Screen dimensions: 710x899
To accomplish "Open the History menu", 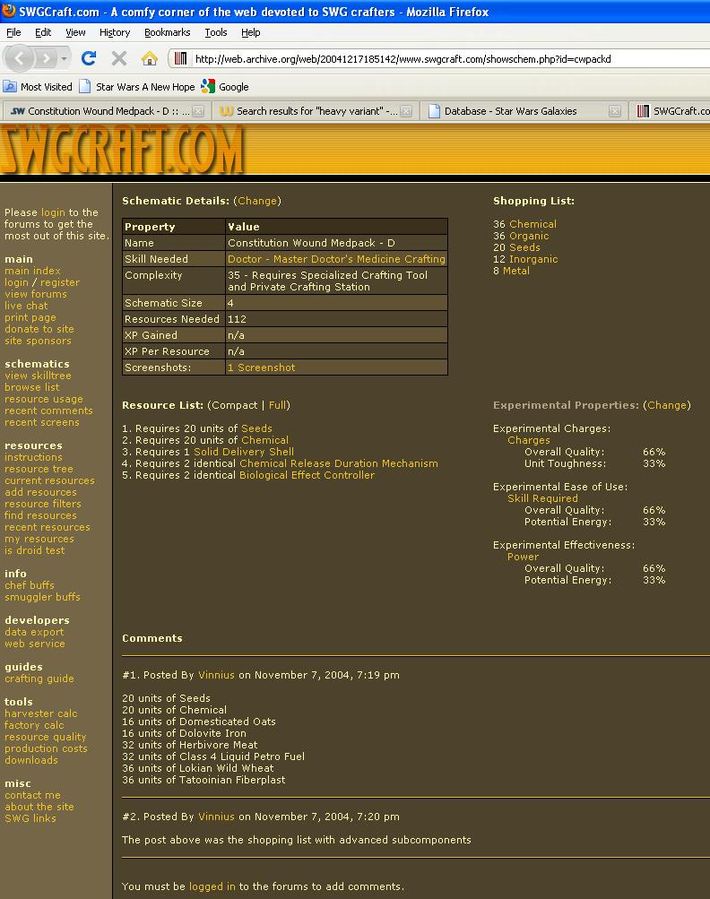I will pyautogui.click(x=114, y=32).
